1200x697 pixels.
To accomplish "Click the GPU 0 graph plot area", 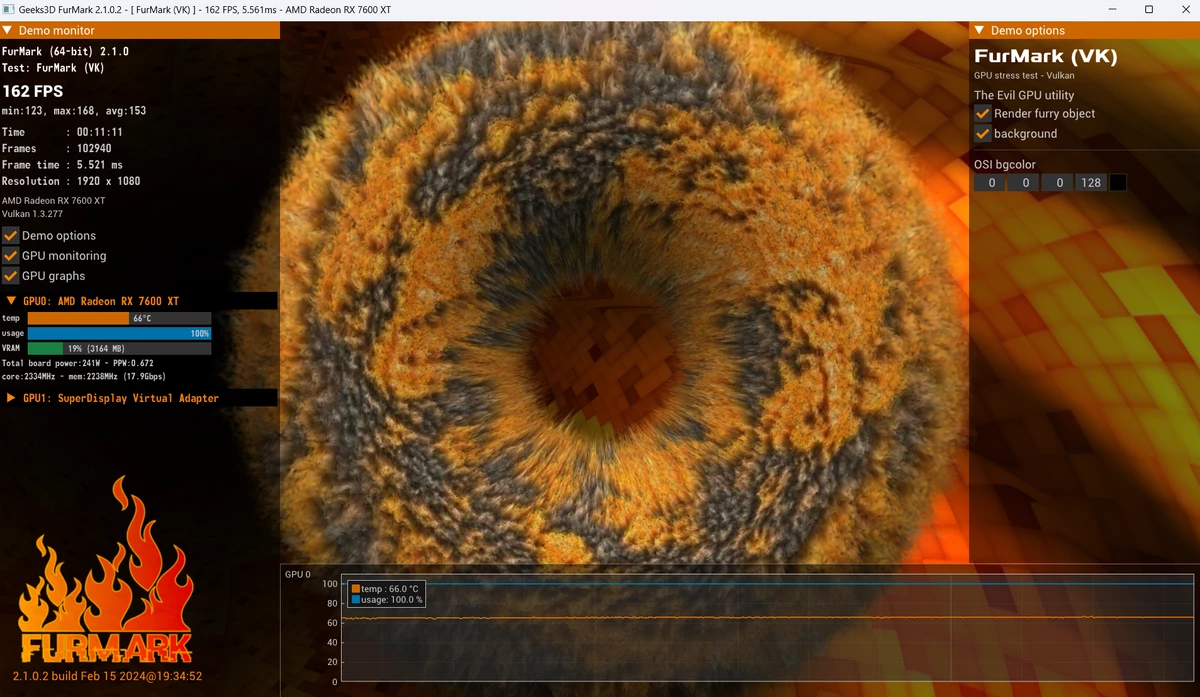I will 767,630.
